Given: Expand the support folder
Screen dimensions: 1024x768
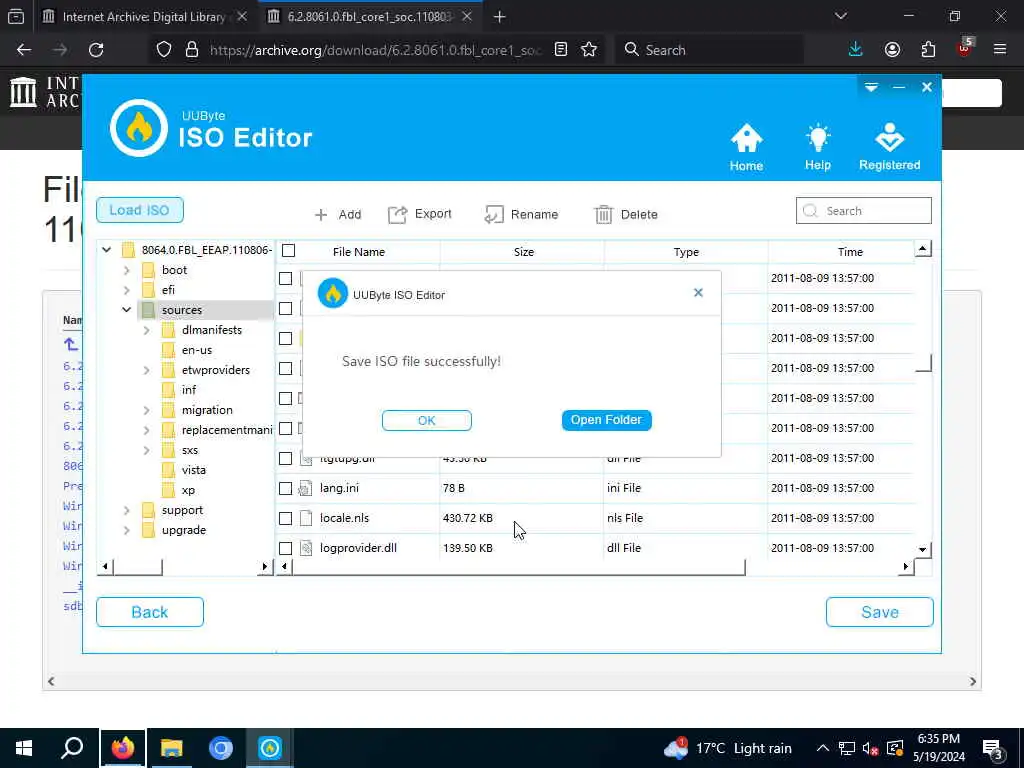Looking at the screenshot, I should 127,510.
